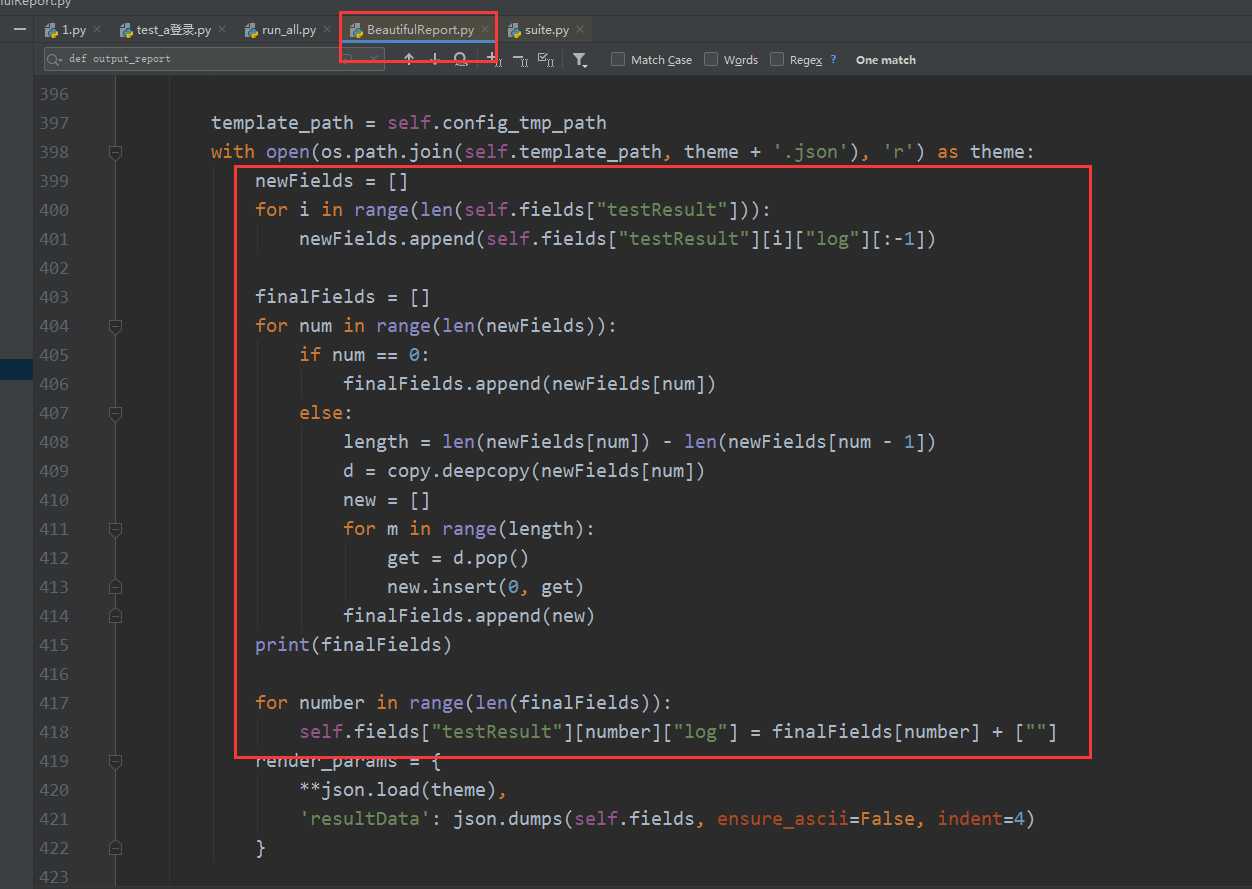1252x889 pixels.
Task: Click the '**json.load(theme),' line
Action: click(x=404, y=790)
